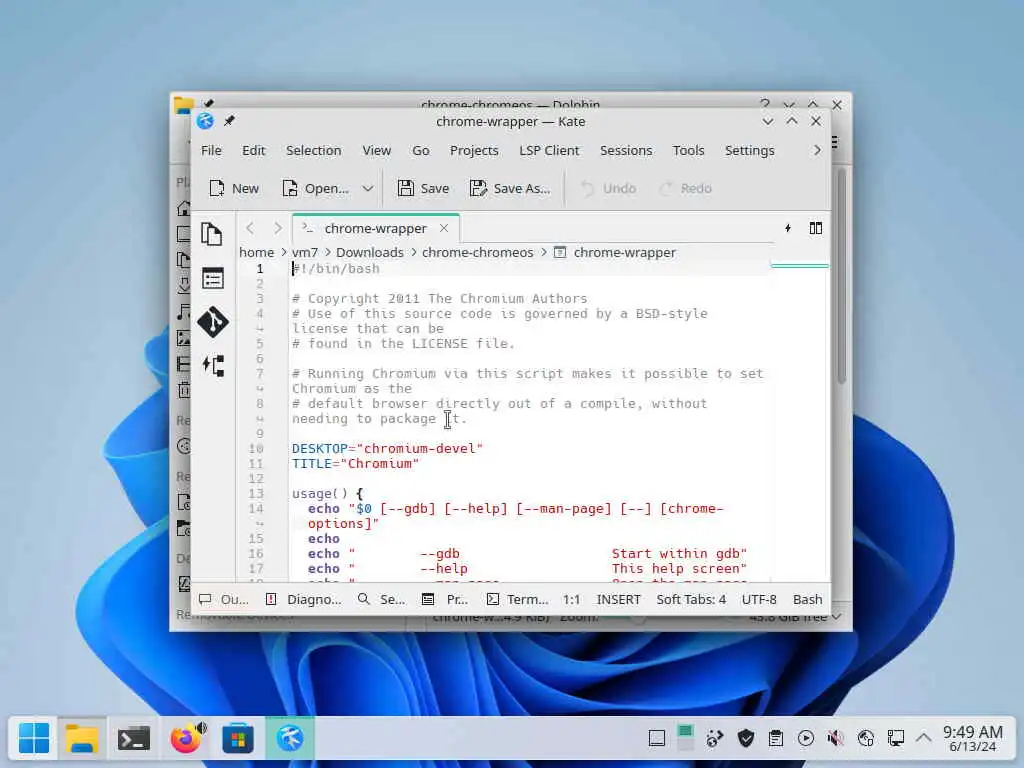1024x768 pixels.
Task: Close the chrome-wrapper tab
Action: [444, 228]
